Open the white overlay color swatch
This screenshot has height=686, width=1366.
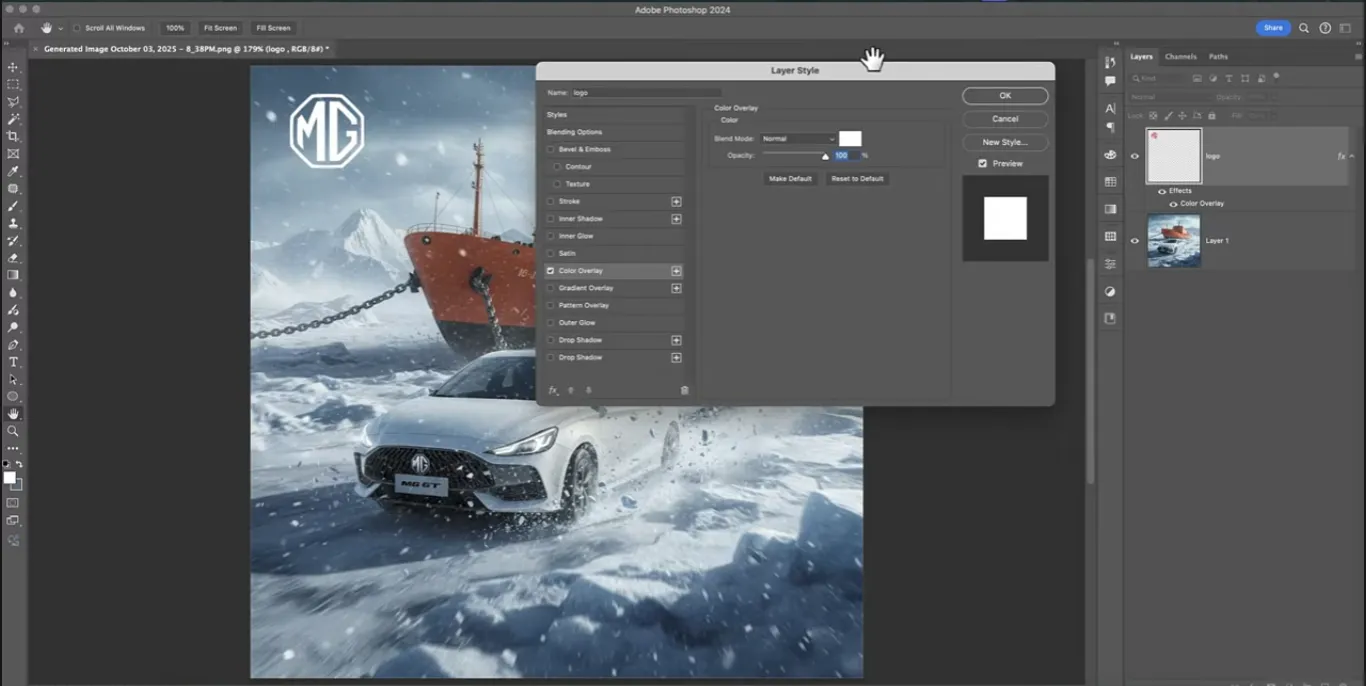pos(850,139)
